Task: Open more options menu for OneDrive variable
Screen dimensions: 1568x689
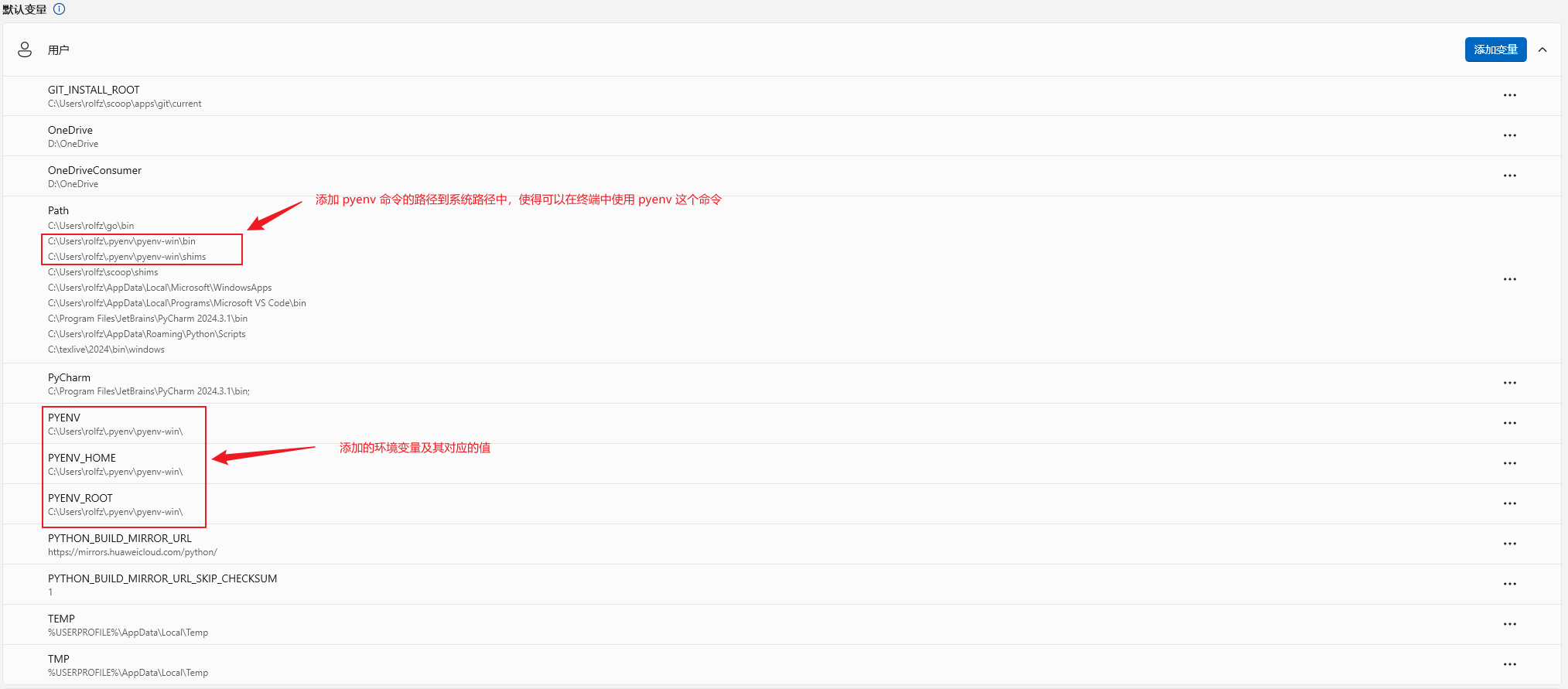Action: [1509, 135]
